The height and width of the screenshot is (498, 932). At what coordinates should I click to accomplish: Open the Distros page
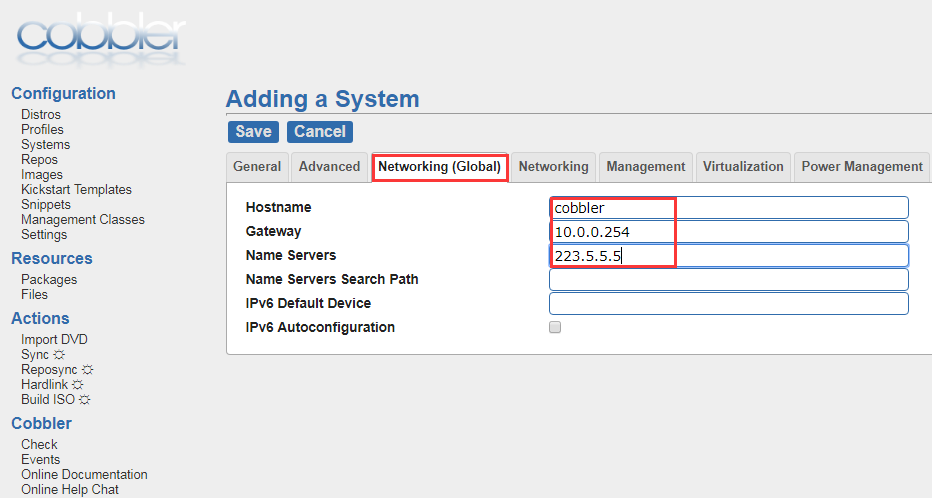click(x=41, y=114)
